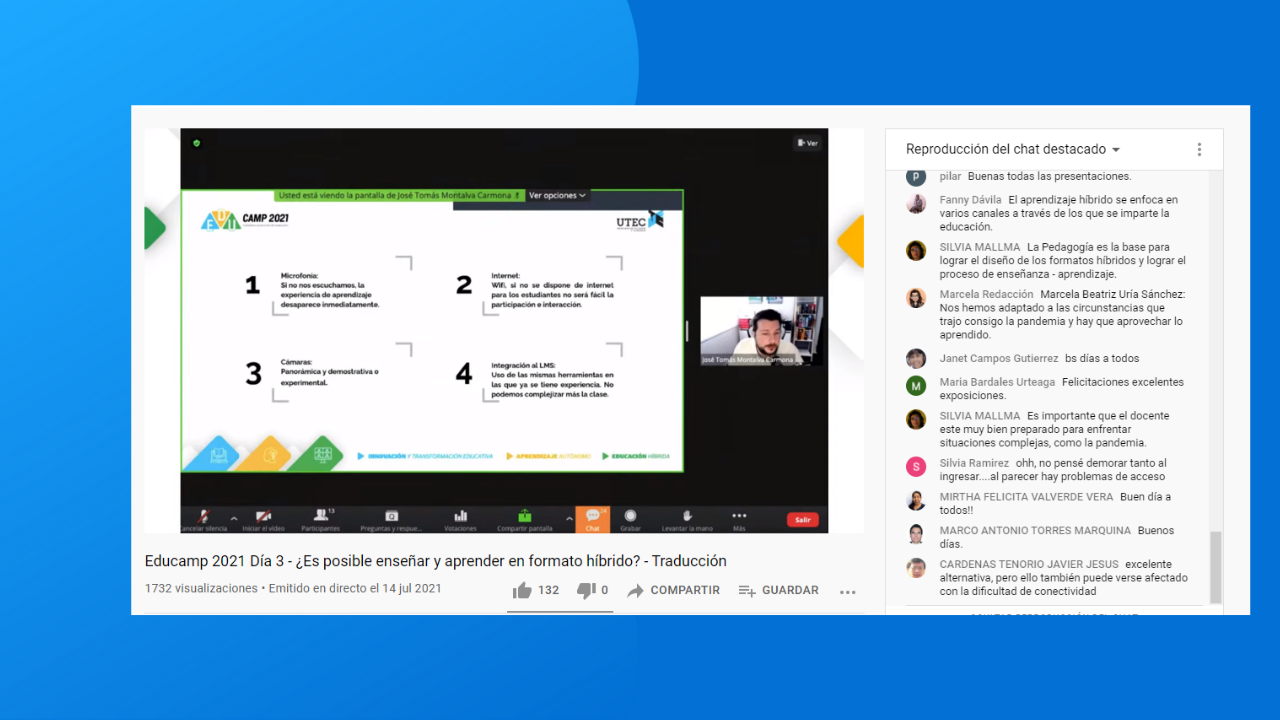Screen dimensions: 1280x720
Task: Click the speaker's webcam thumbnail
Action: pos(761,331)
